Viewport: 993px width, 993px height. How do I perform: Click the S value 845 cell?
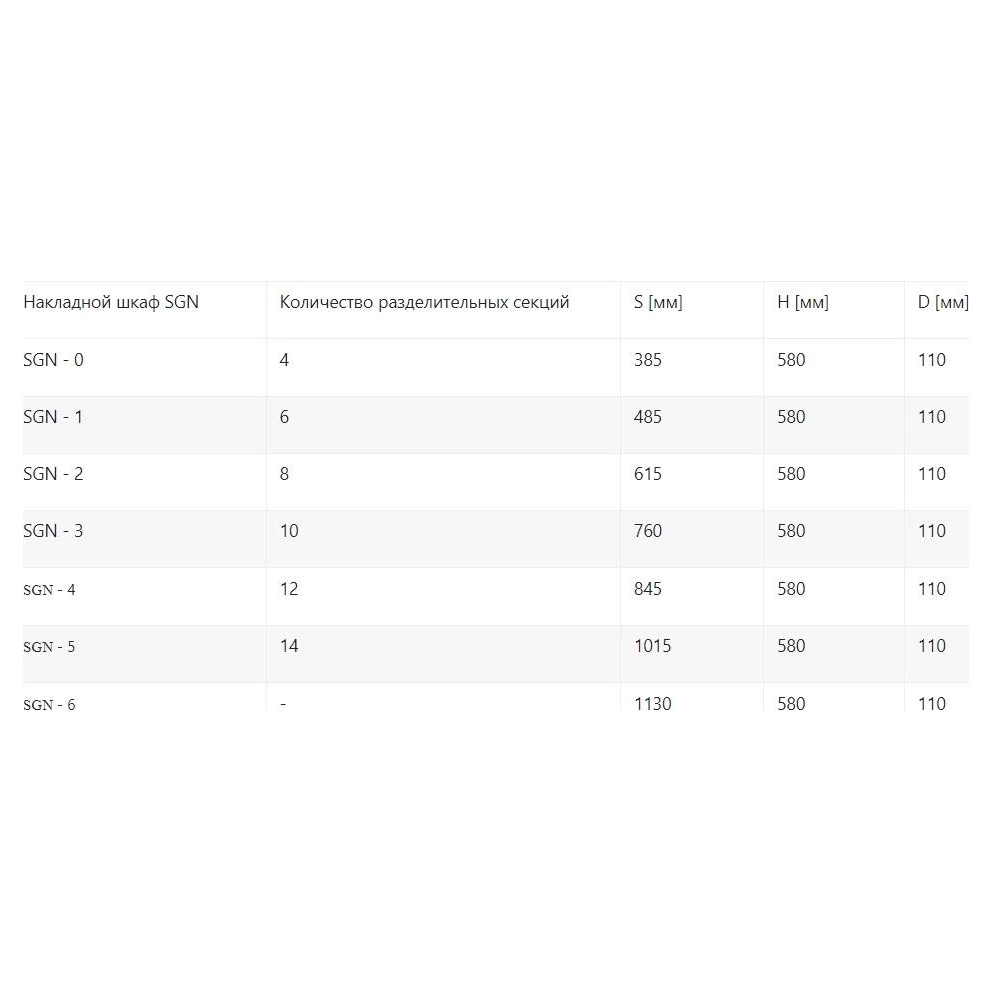click(648, 589)
